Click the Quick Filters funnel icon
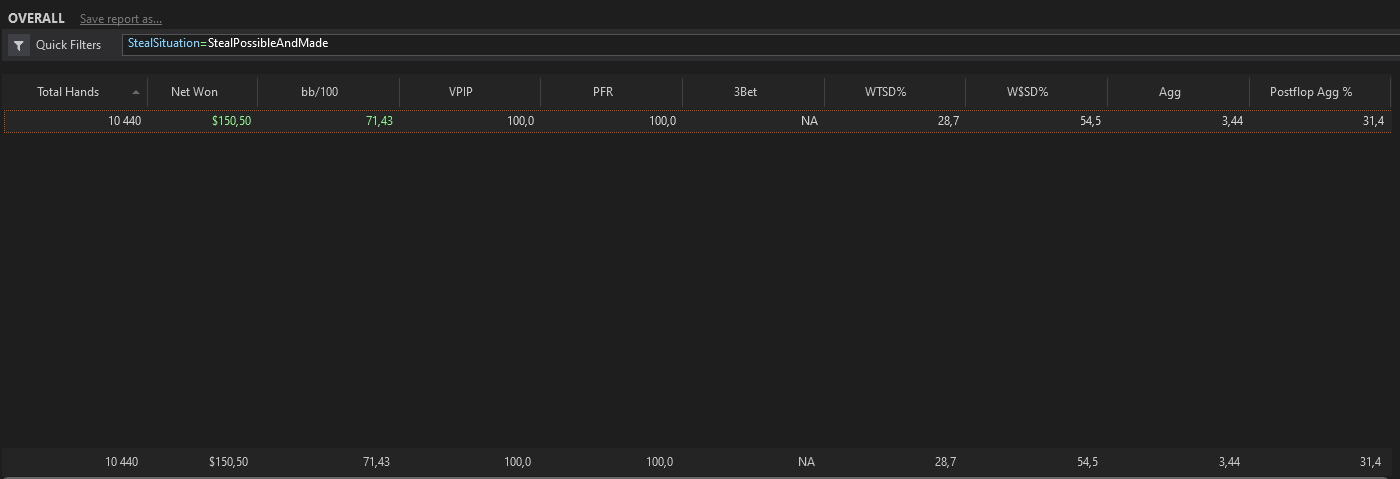Screen dimensions: 1400x479 tap(19, 45)
